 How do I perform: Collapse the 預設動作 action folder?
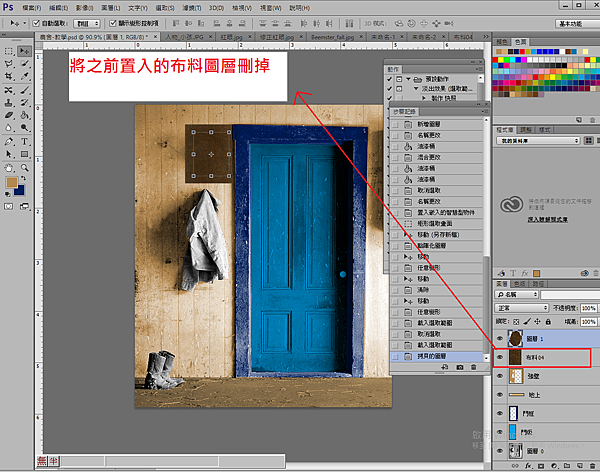(x=408, y=79)
